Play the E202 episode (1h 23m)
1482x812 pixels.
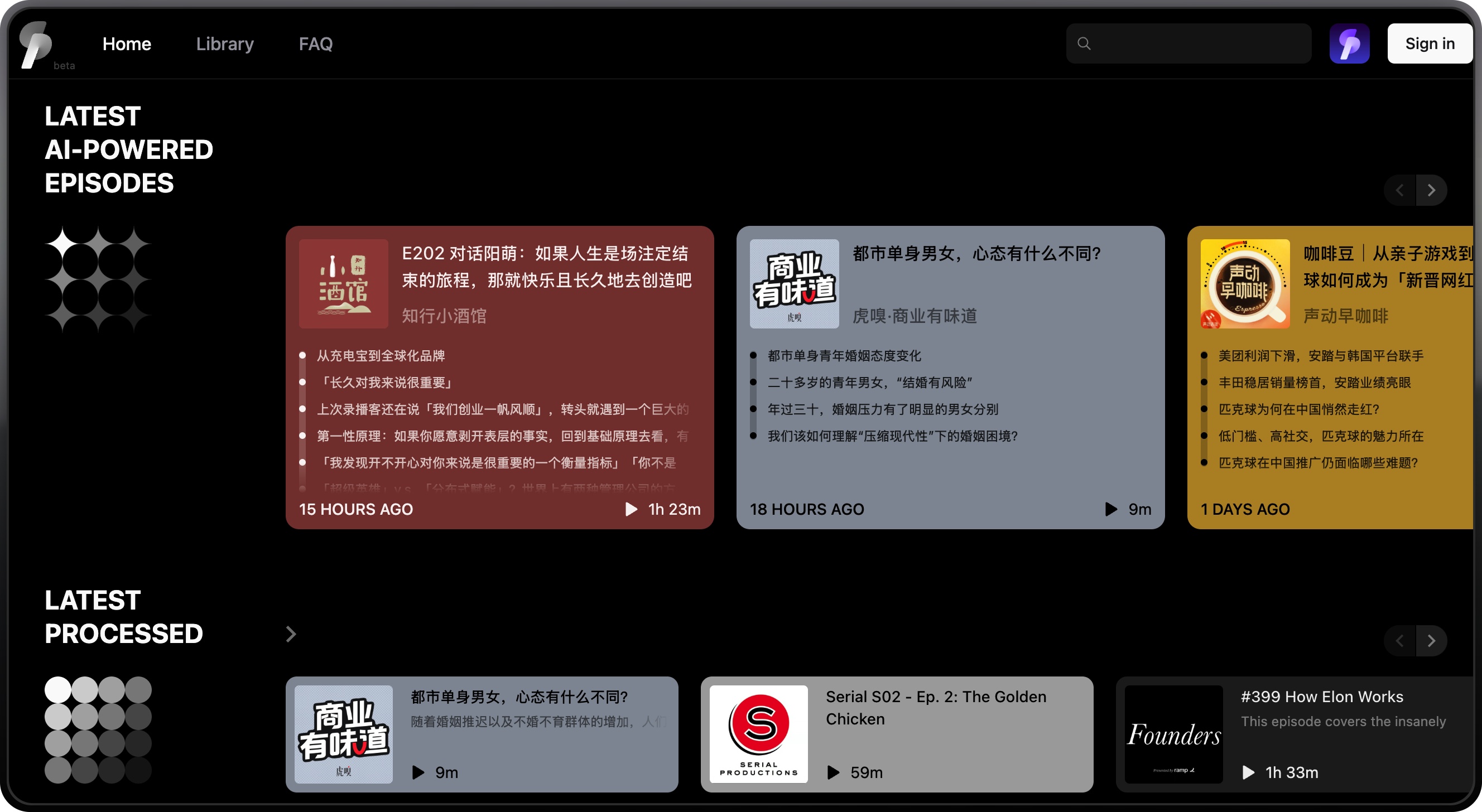631,509
